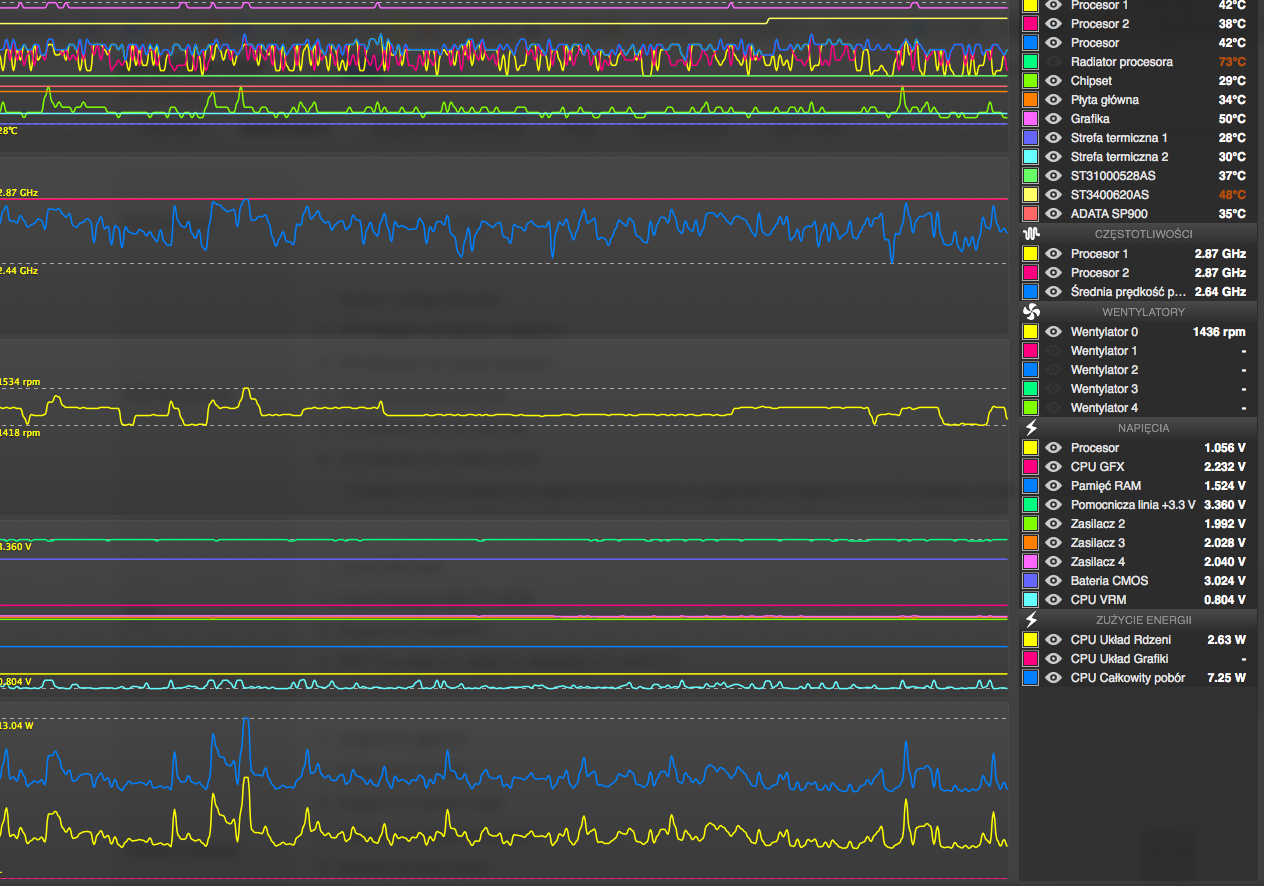Hide the CPU Całkowity pobór power graph

(1053, 678)
